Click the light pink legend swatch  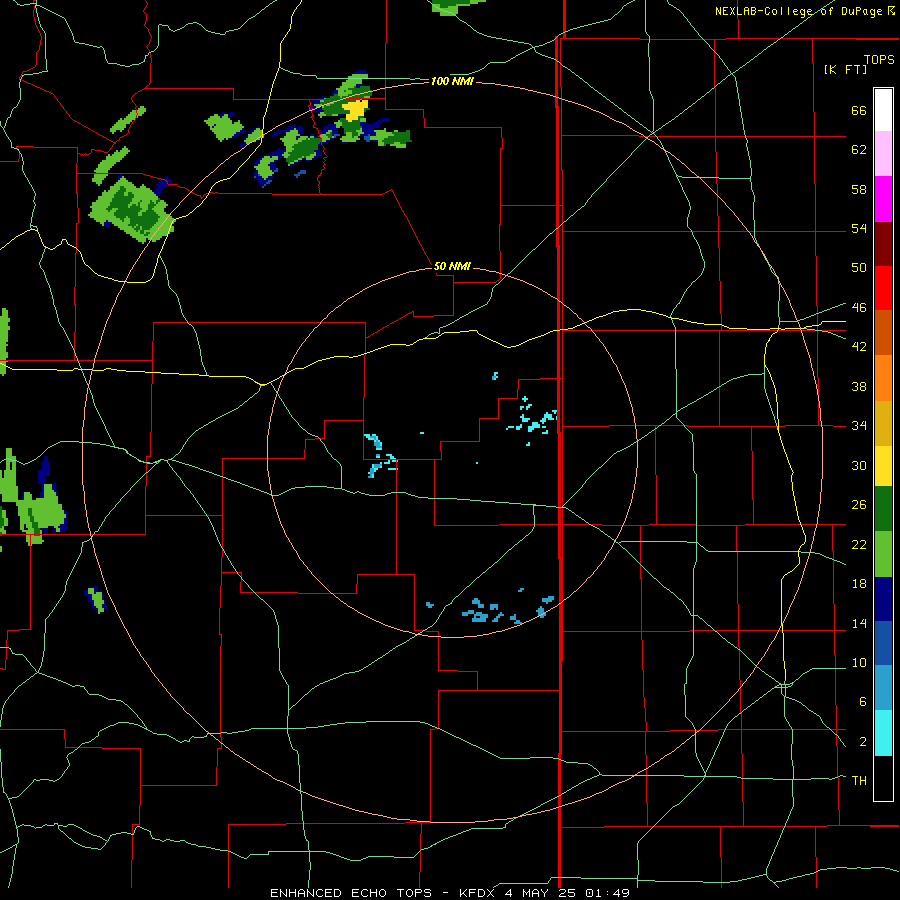[883, 153]
